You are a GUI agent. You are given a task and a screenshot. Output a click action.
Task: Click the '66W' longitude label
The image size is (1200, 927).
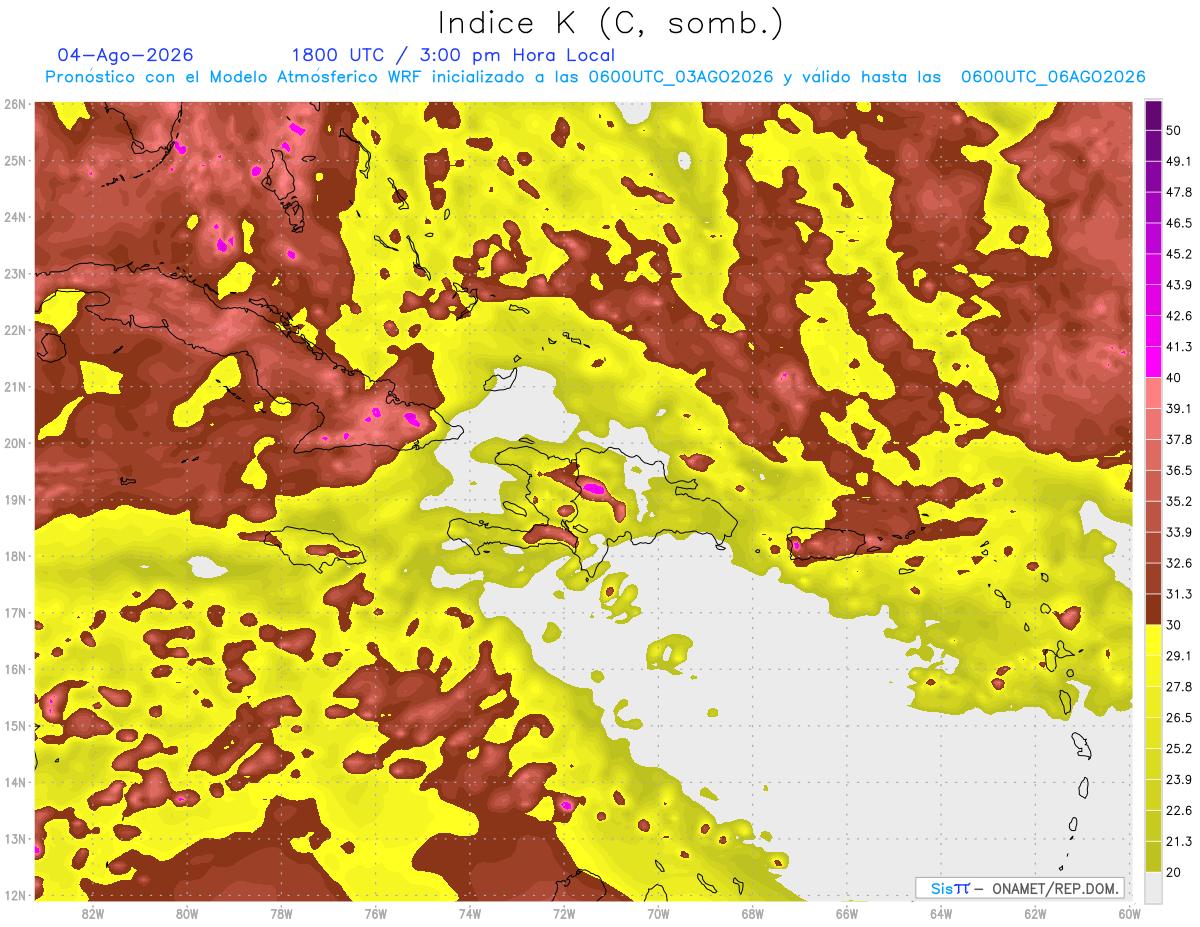[847, 913]
